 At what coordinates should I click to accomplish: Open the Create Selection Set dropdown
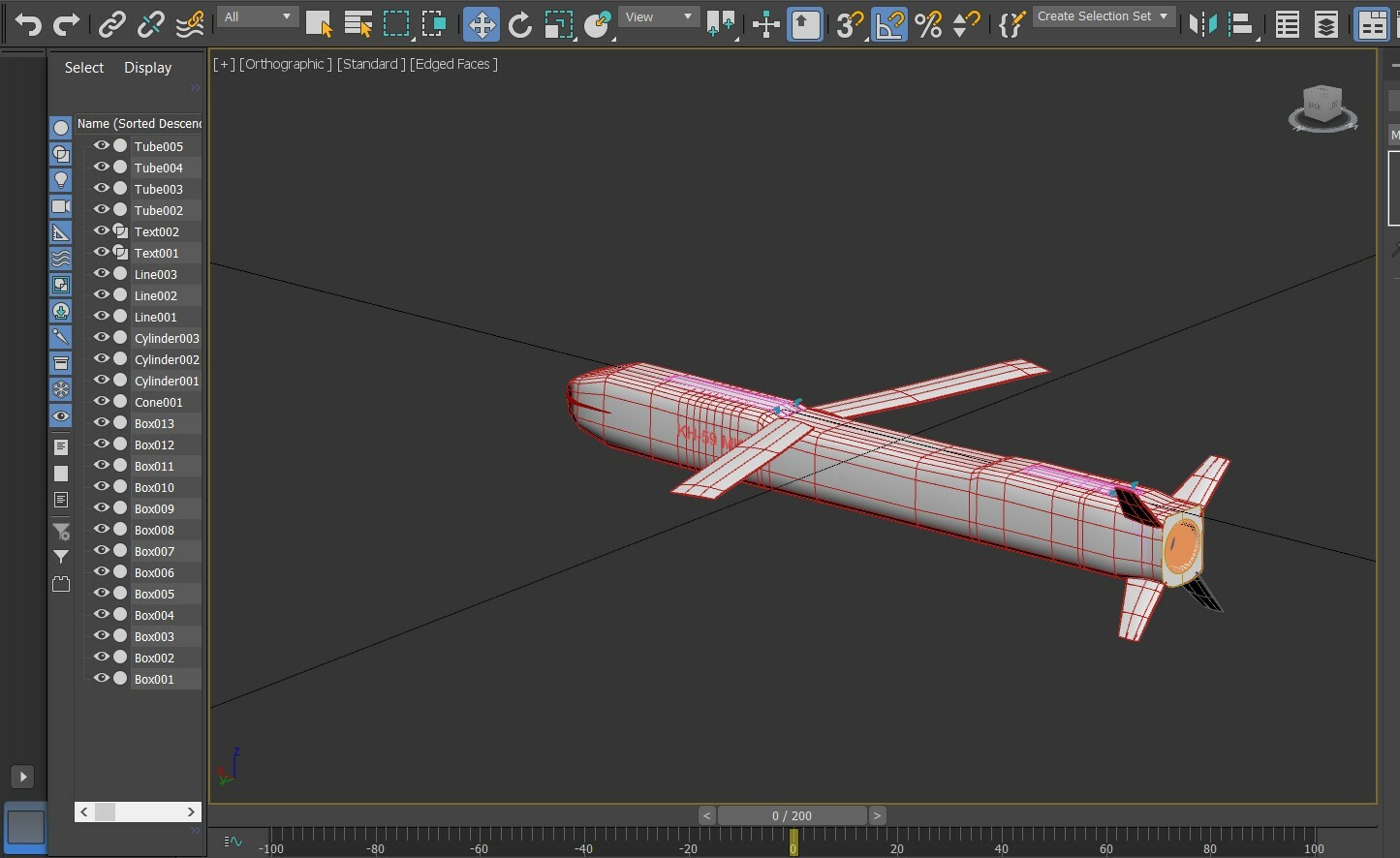click(x=1104, y=16)
